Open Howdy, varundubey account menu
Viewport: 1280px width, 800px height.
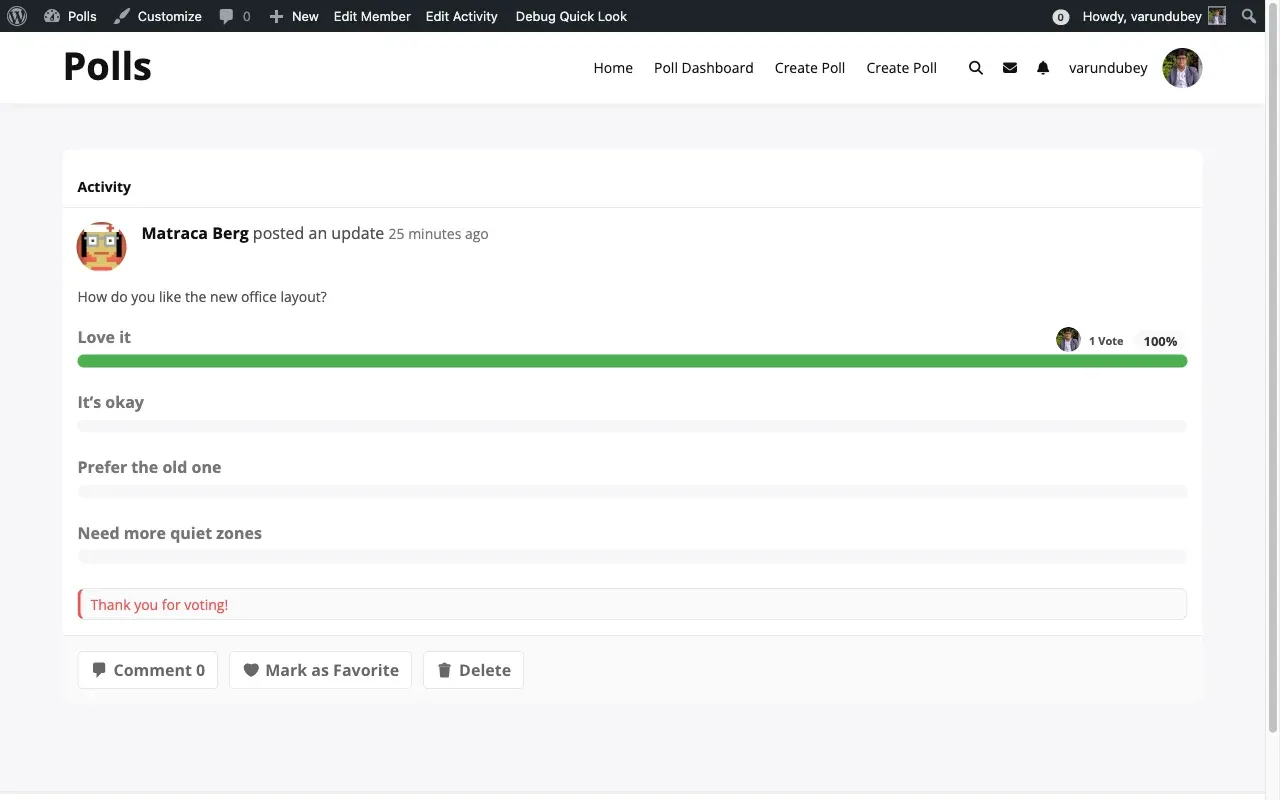(x=1154, y=16)
